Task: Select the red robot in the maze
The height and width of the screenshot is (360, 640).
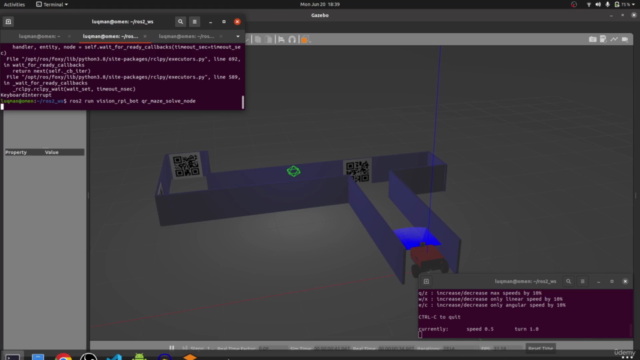Action: (x=428, y=260)
